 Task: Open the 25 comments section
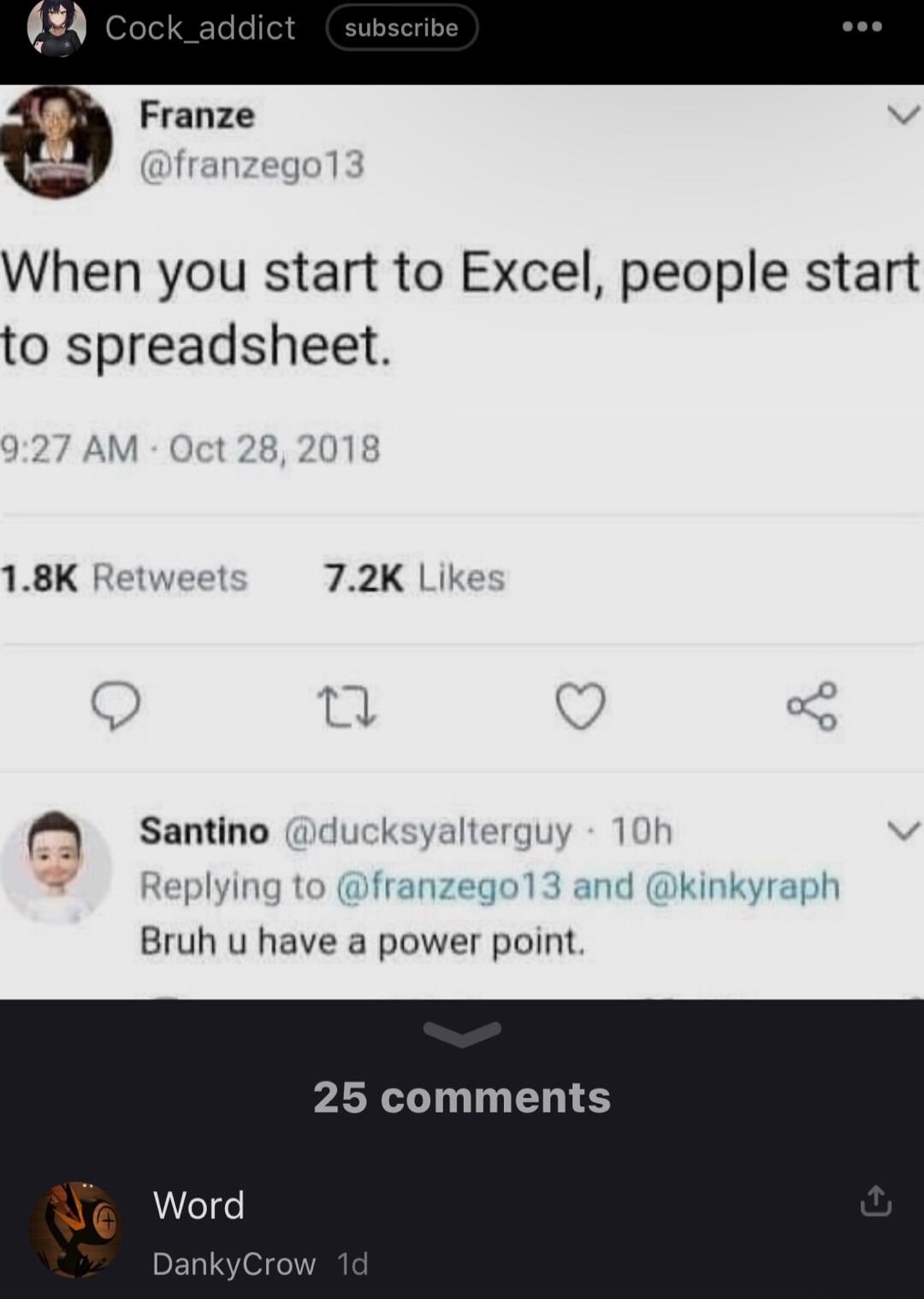point(462,1100)
